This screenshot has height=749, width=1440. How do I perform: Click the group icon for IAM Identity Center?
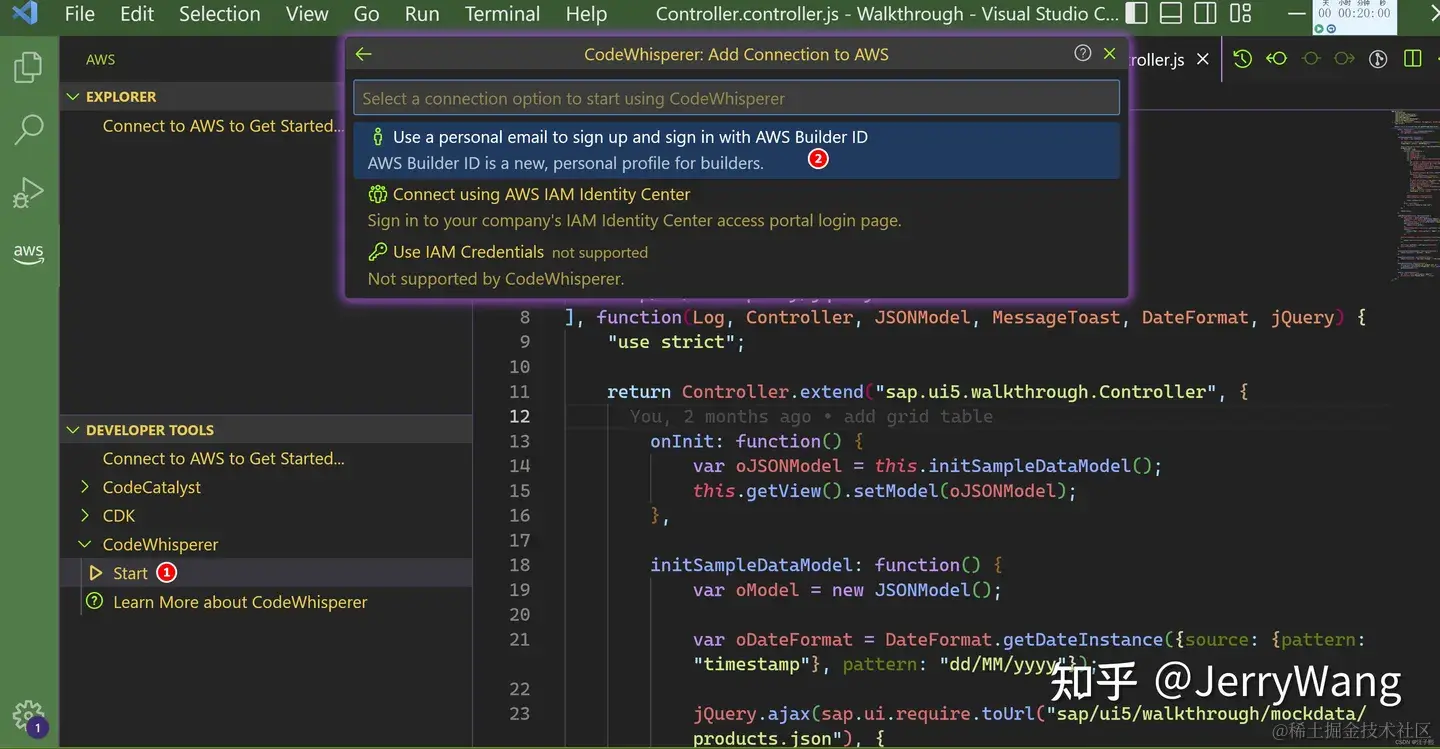(378, 194)
